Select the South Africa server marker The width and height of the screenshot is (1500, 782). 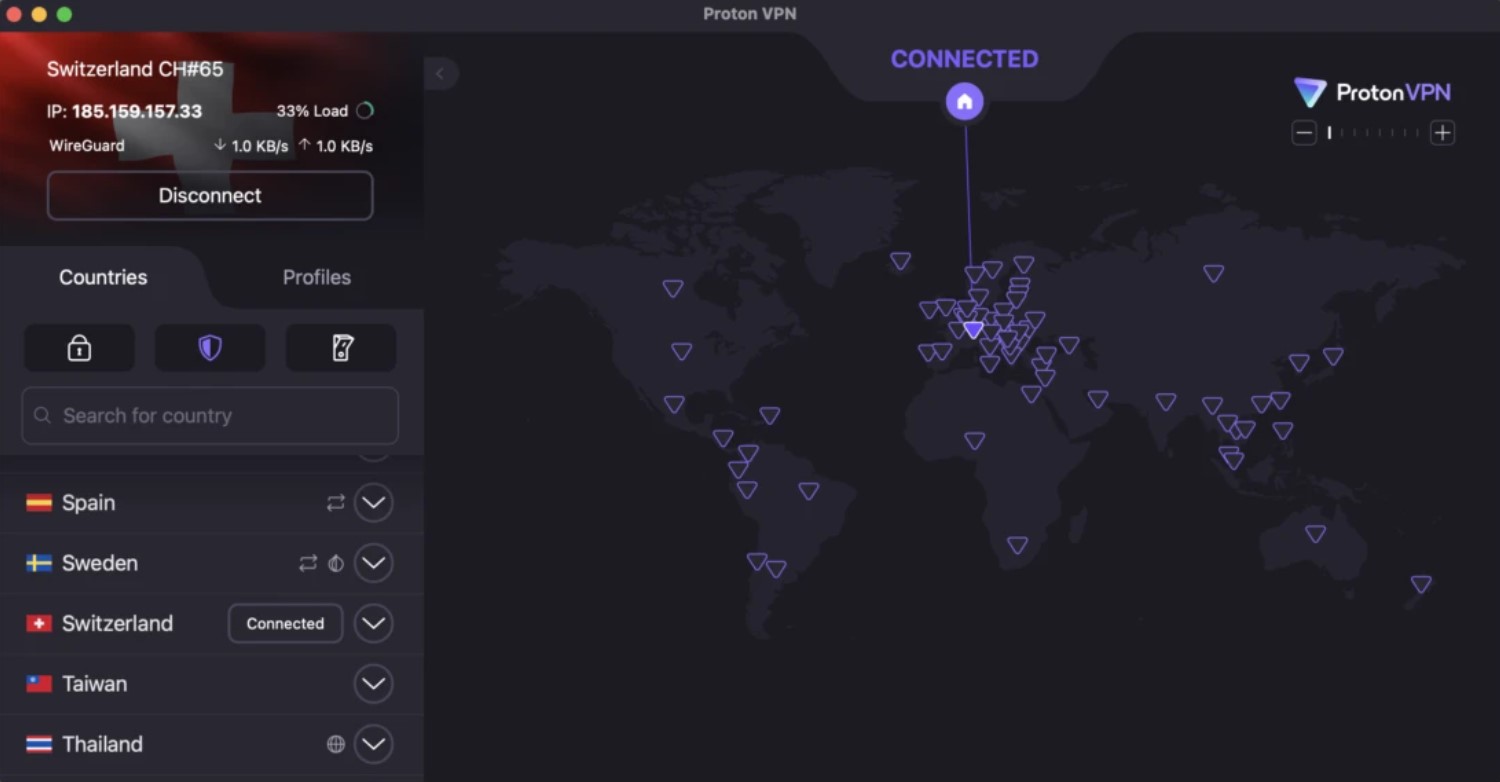(1017, 545)
